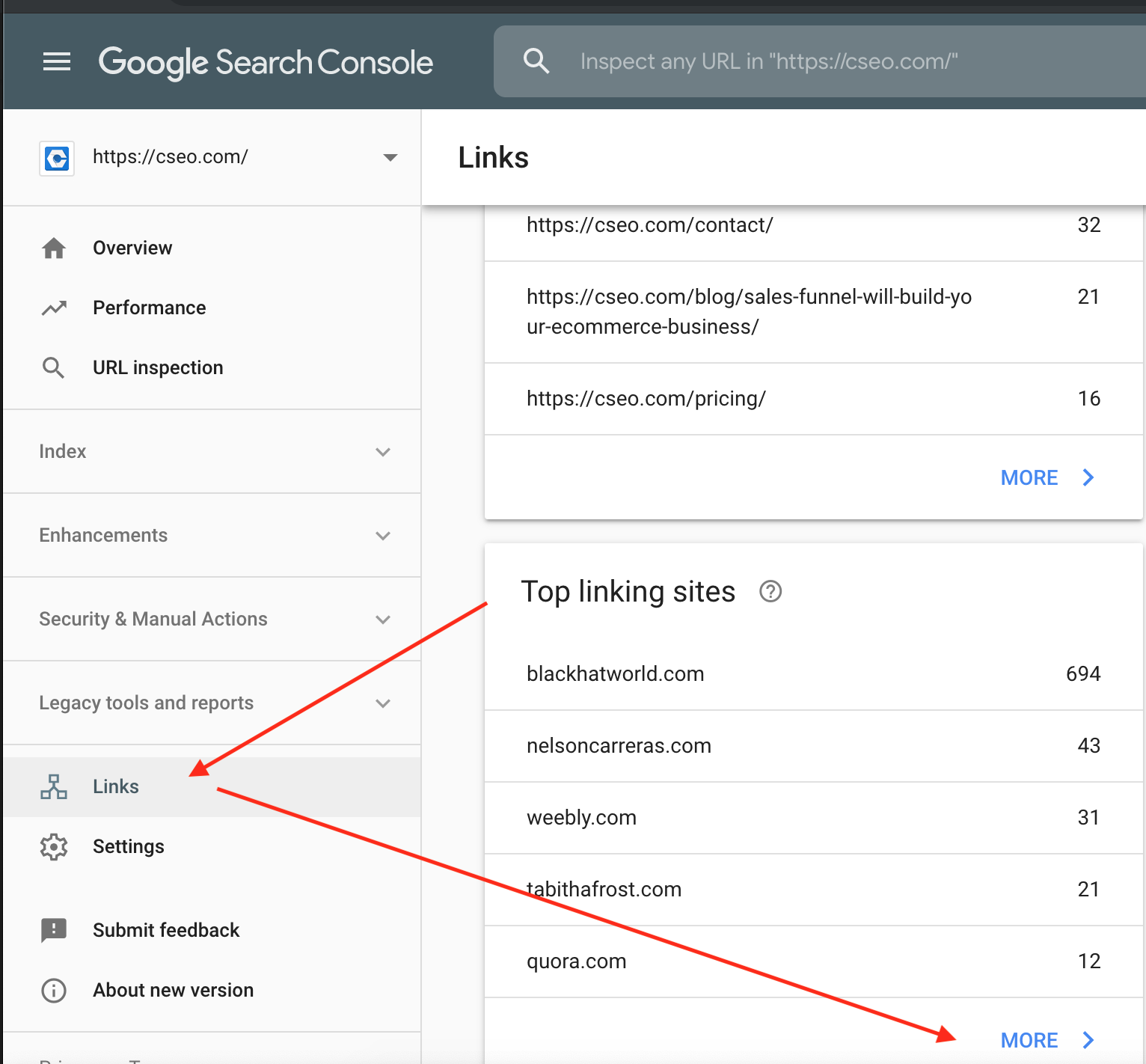This screenshot has width=1146, height=1064.
Task: Click the arrow beside MORE under the pricing row
Action: click(1088, 477)
